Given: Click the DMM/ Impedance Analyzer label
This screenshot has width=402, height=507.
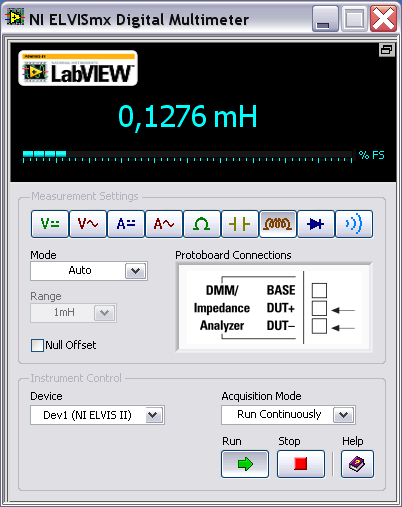Looking at the screenshot, I should point(222,308).
